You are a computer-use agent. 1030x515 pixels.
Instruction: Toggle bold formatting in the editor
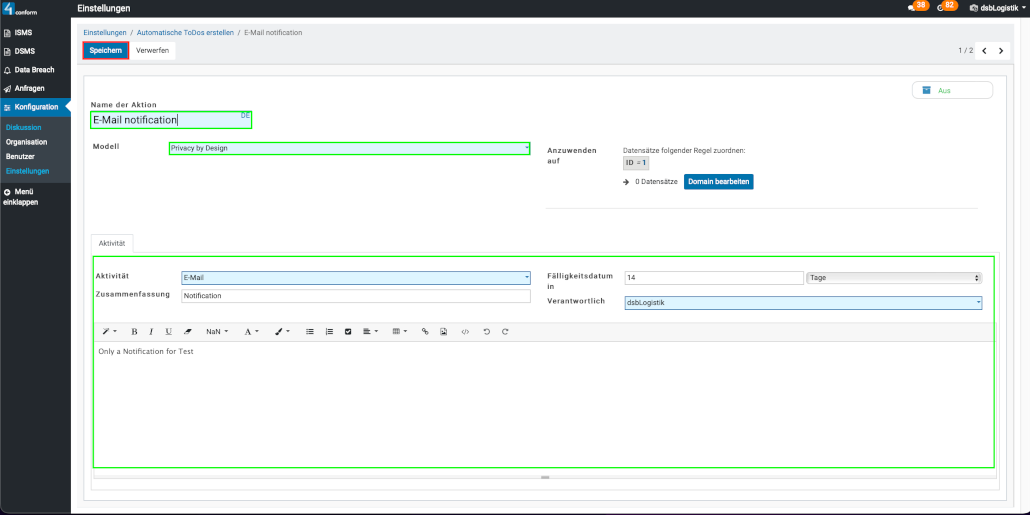point(134,331)
